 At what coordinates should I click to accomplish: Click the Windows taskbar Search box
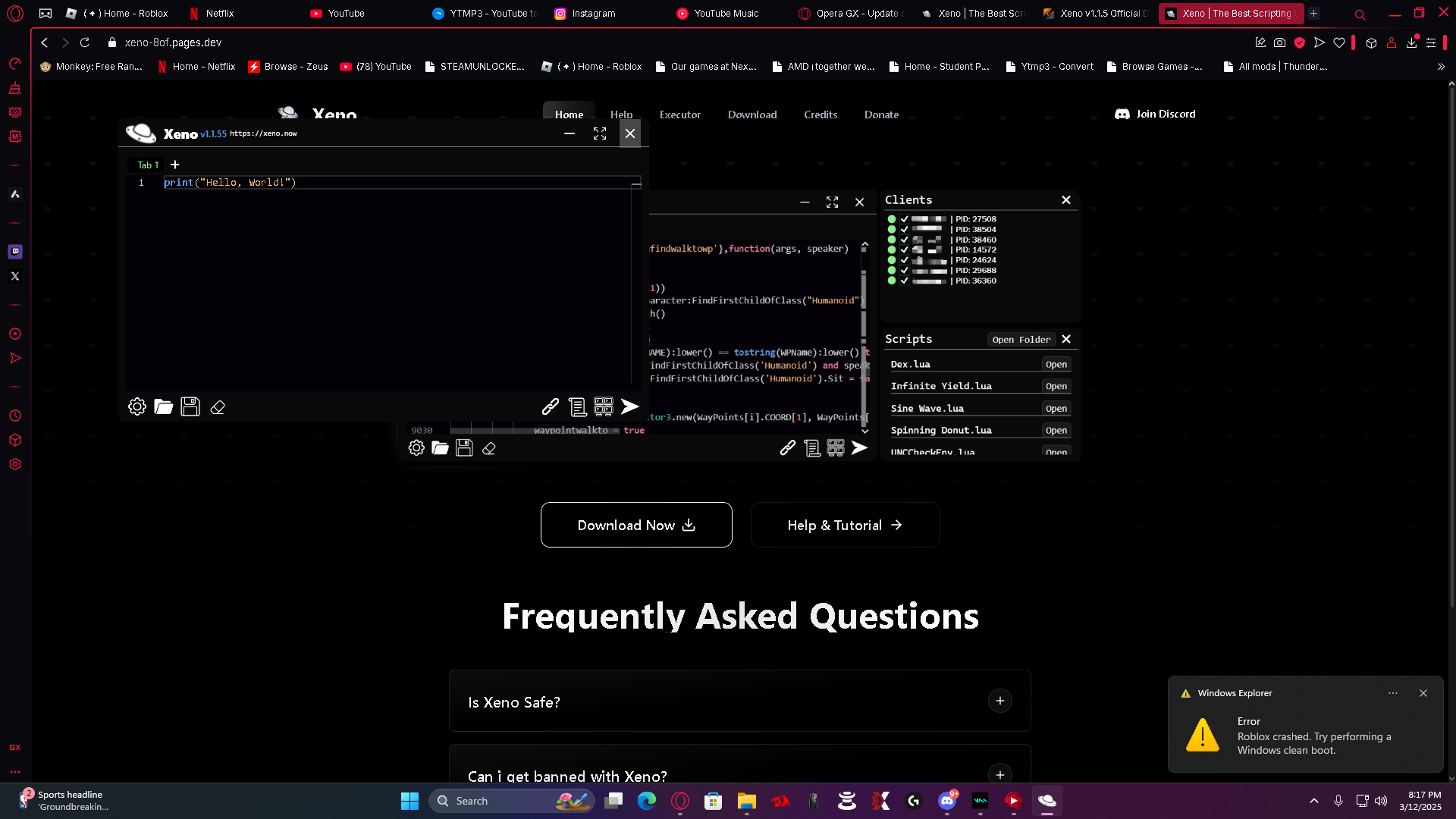coord(511,801)
